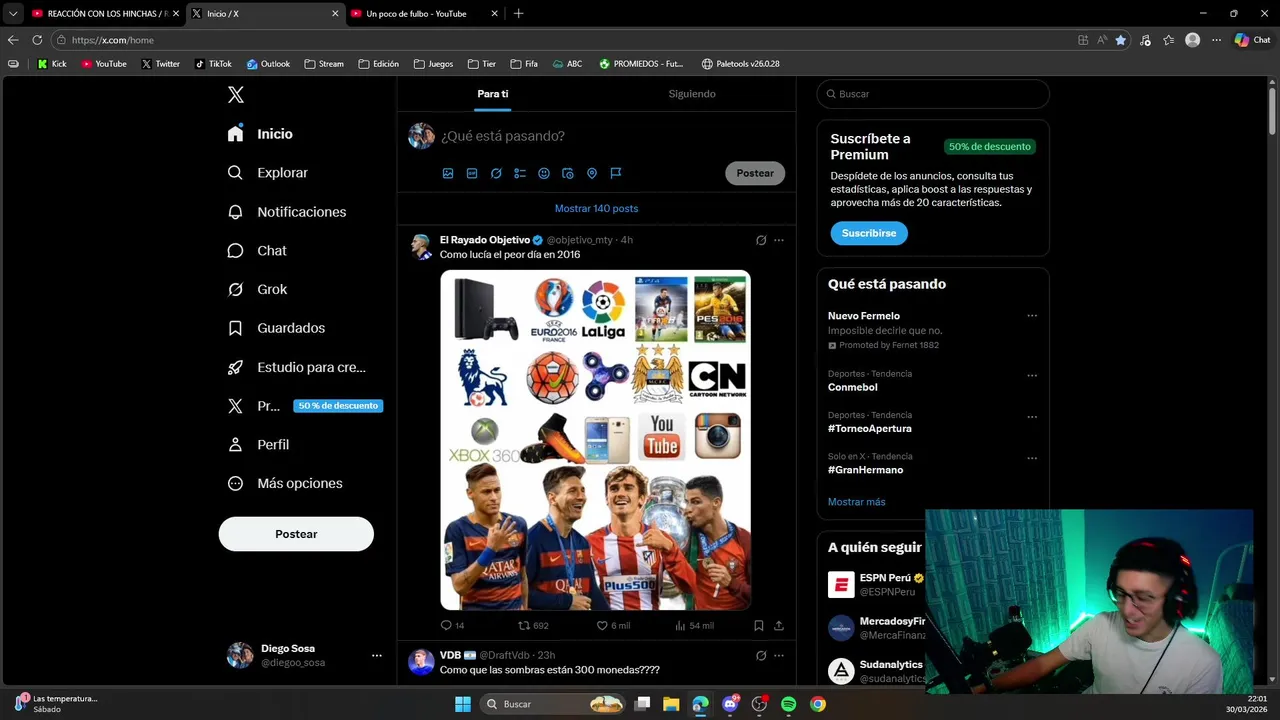
Task: Open Estudio para creadores sidebar item
Action: [297, 367]
